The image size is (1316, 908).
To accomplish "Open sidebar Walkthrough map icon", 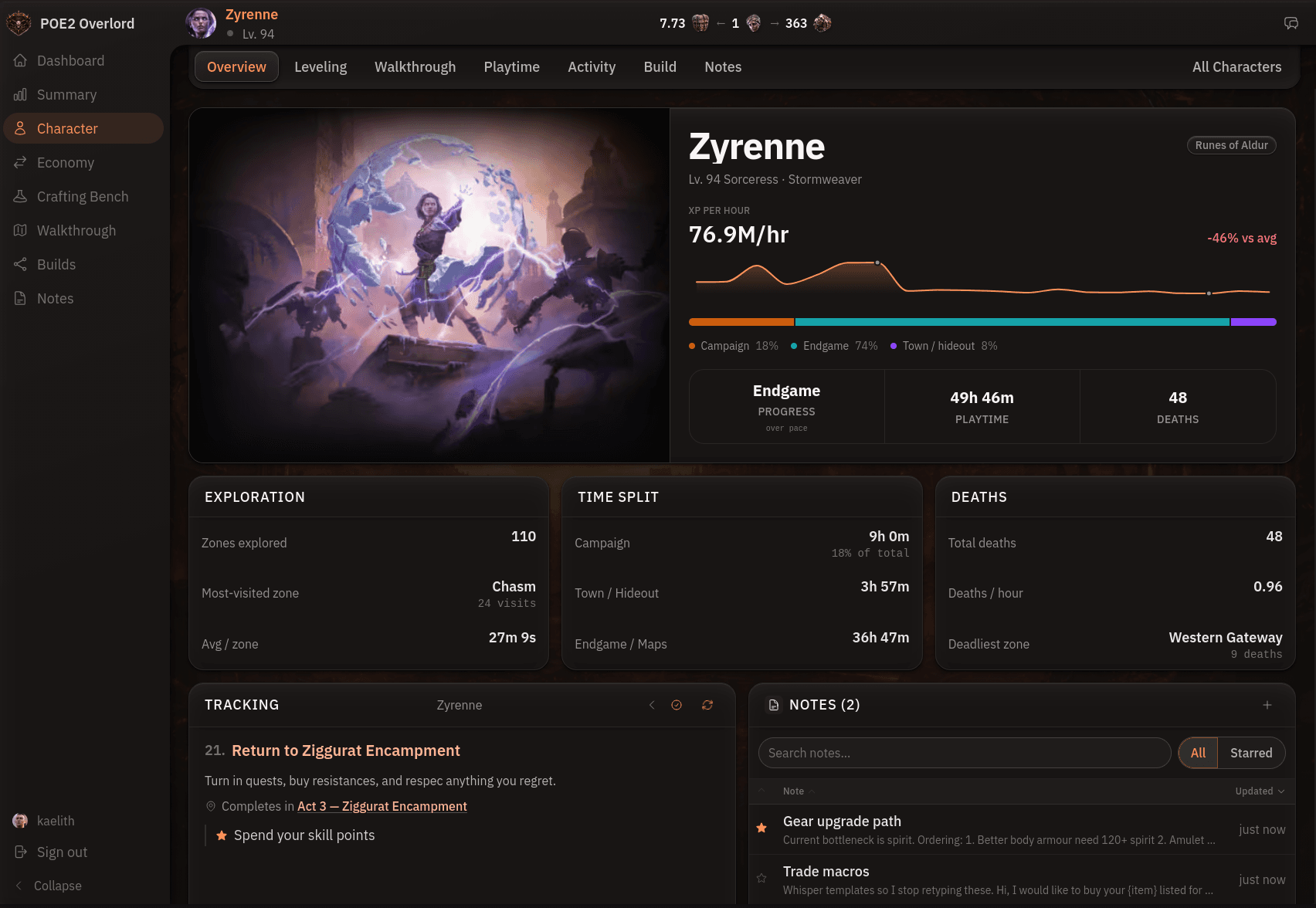I will 20,230.
